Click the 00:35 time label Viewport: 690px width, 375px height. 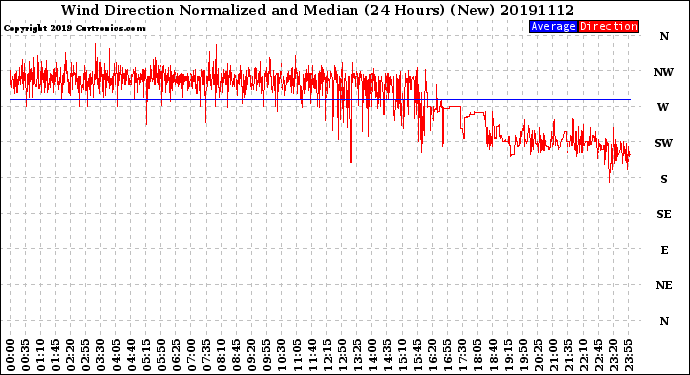[x=26, y=355]
